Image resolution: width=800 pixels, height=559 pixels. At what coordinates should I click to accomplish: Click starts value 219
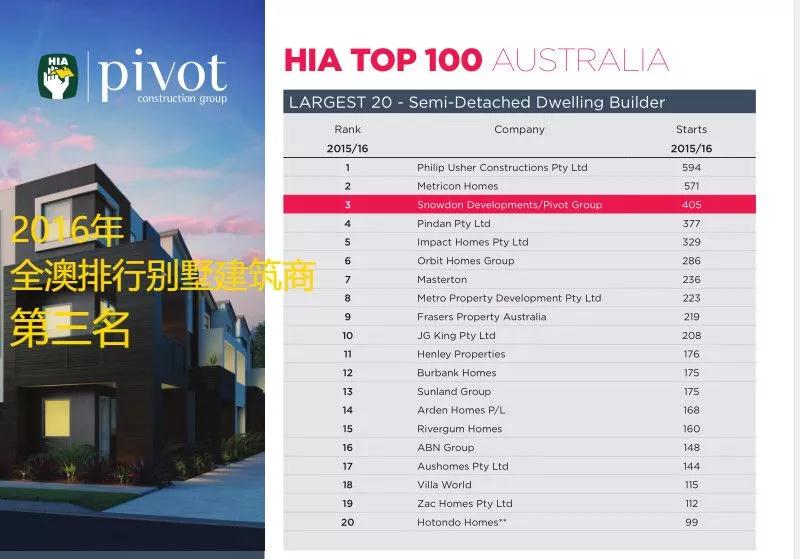coord(691,317)
